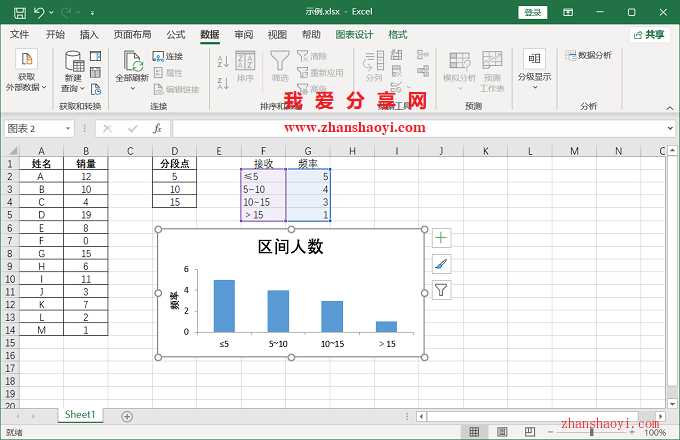The image size is (680, 440).
Task: Click the chart title 区间人数
Action: pyautogui.click(x=290, y=247)
